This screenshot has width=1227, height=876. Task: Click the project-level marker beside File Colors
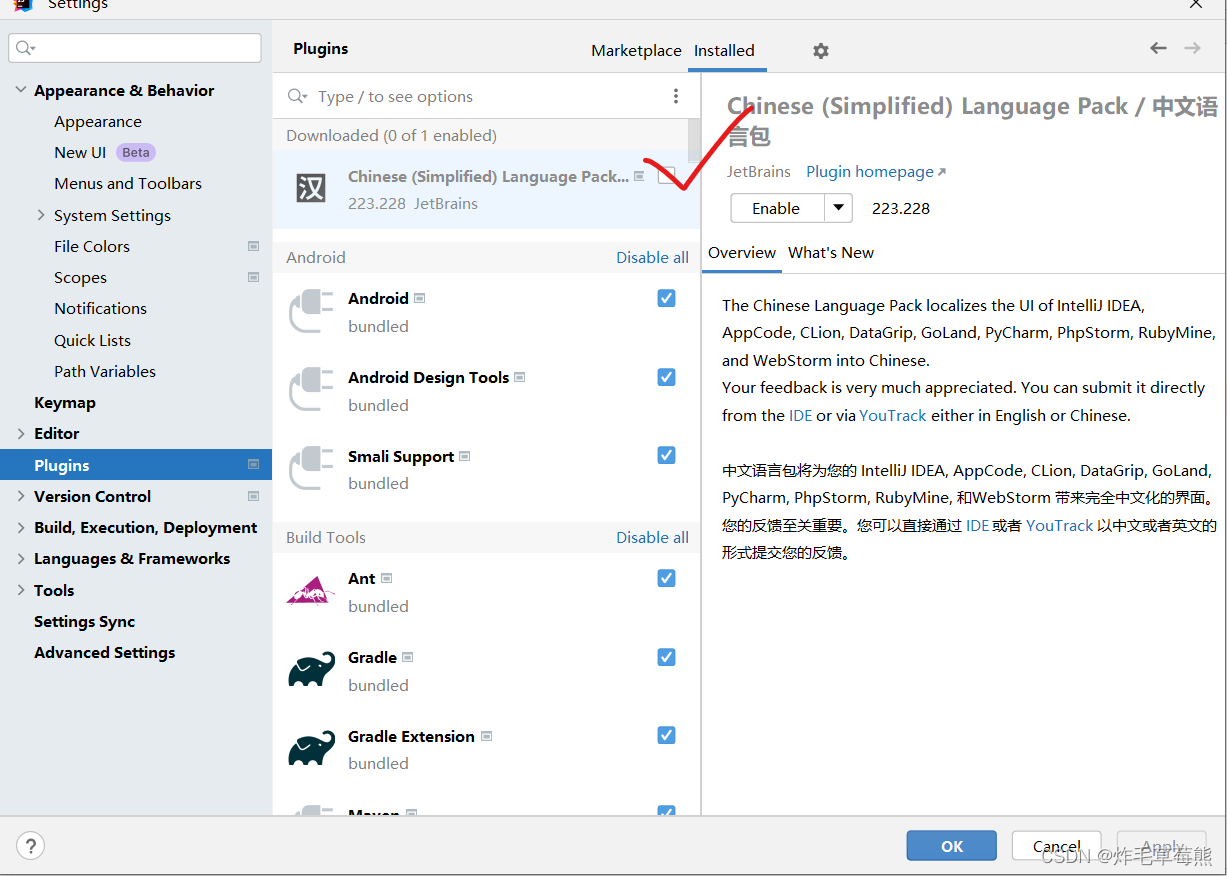(x=254, y=246)
